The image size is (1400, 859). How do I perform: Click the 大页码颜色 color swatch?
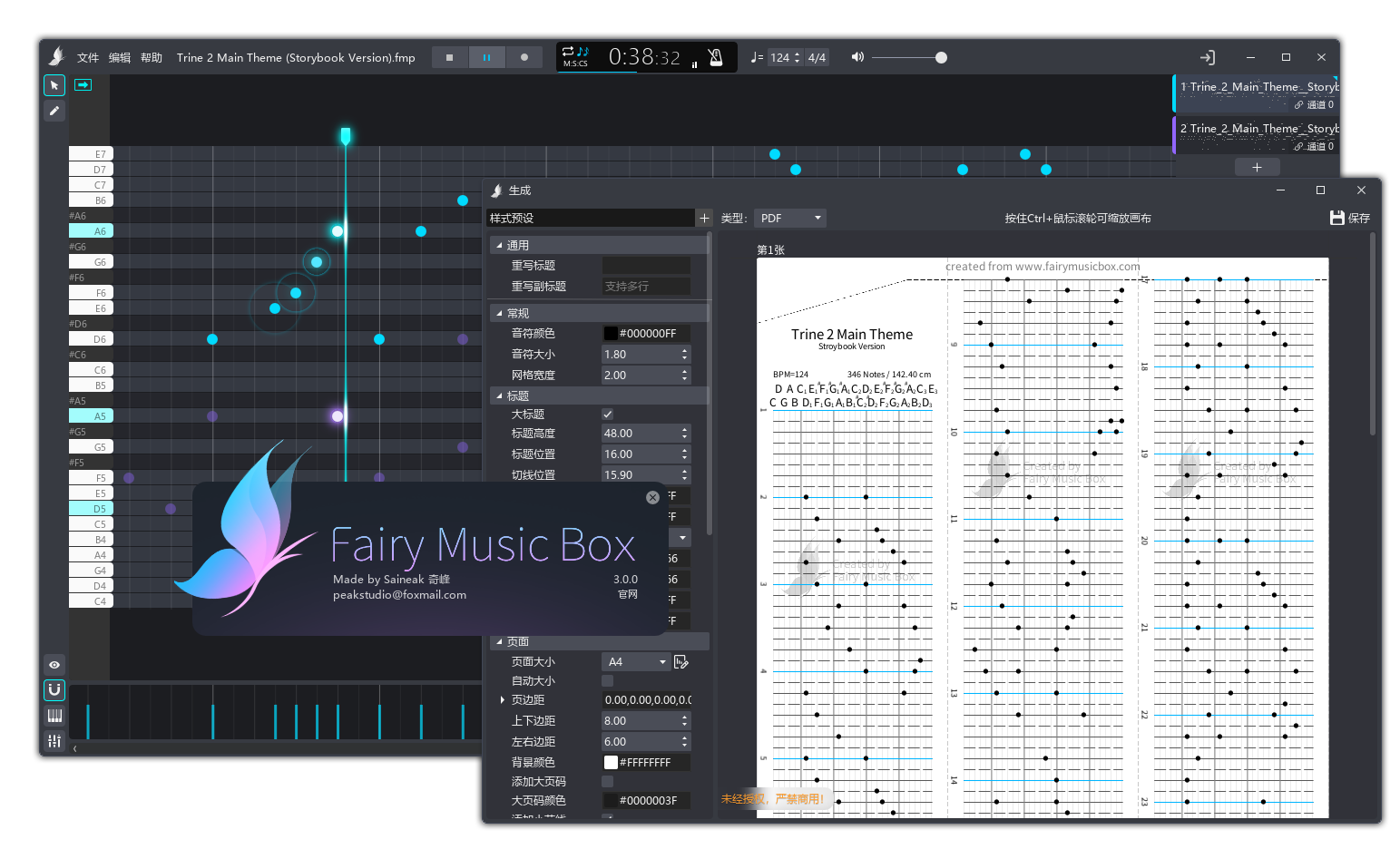(611, 801)
